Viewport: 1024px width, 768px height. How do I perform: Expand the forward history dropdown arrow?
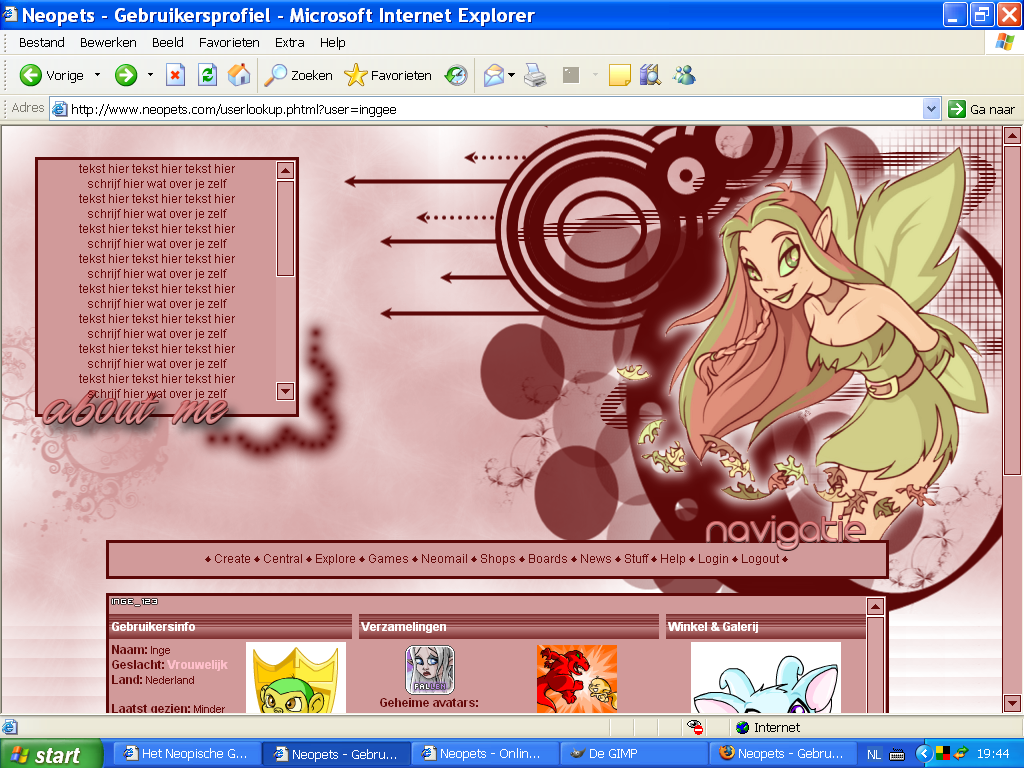[150, 75]
